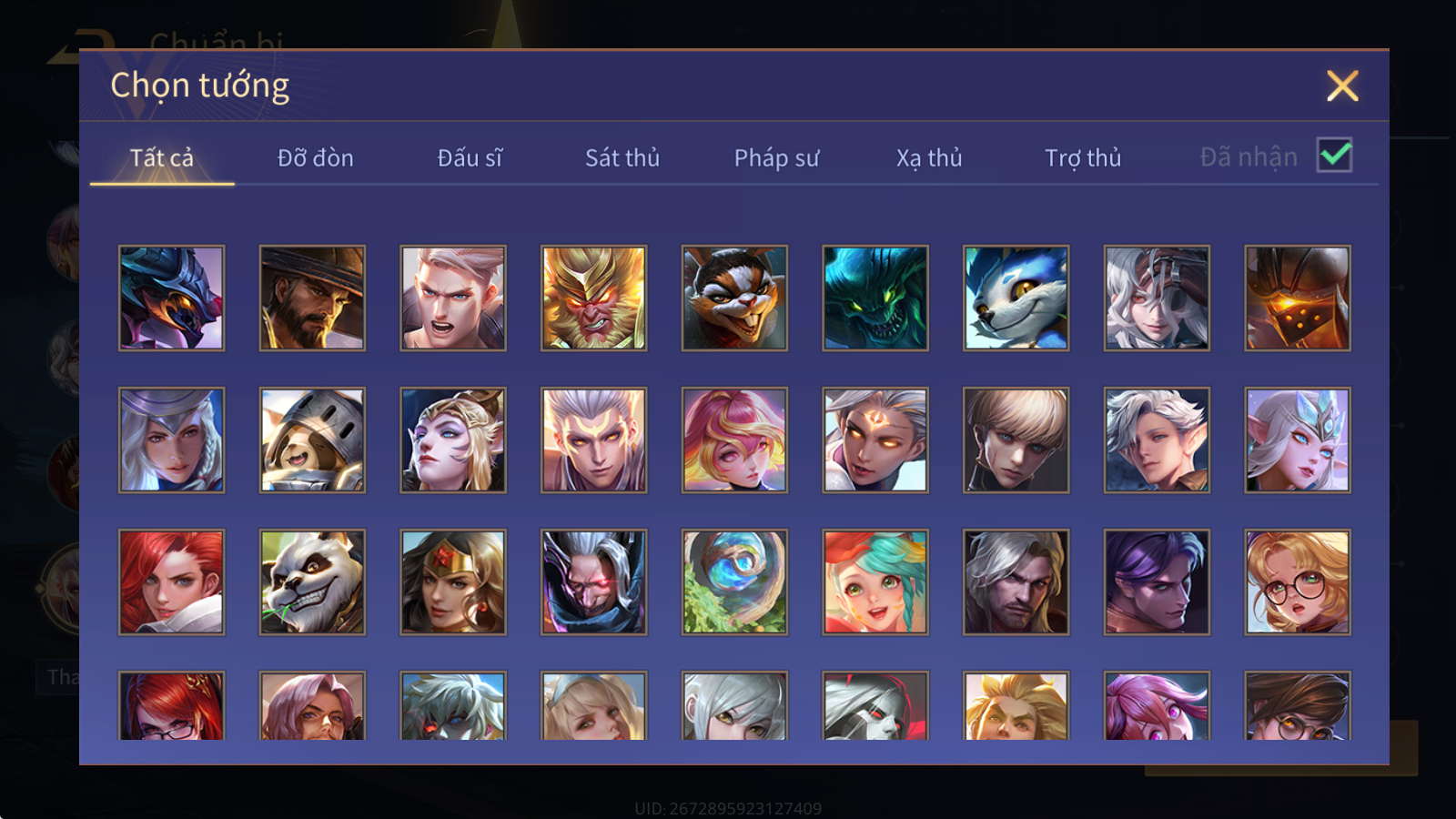This screenshot has width=1456, height=819.
Task: Close the Chọn tướng dialog
Action: (x=1342, y=86)
